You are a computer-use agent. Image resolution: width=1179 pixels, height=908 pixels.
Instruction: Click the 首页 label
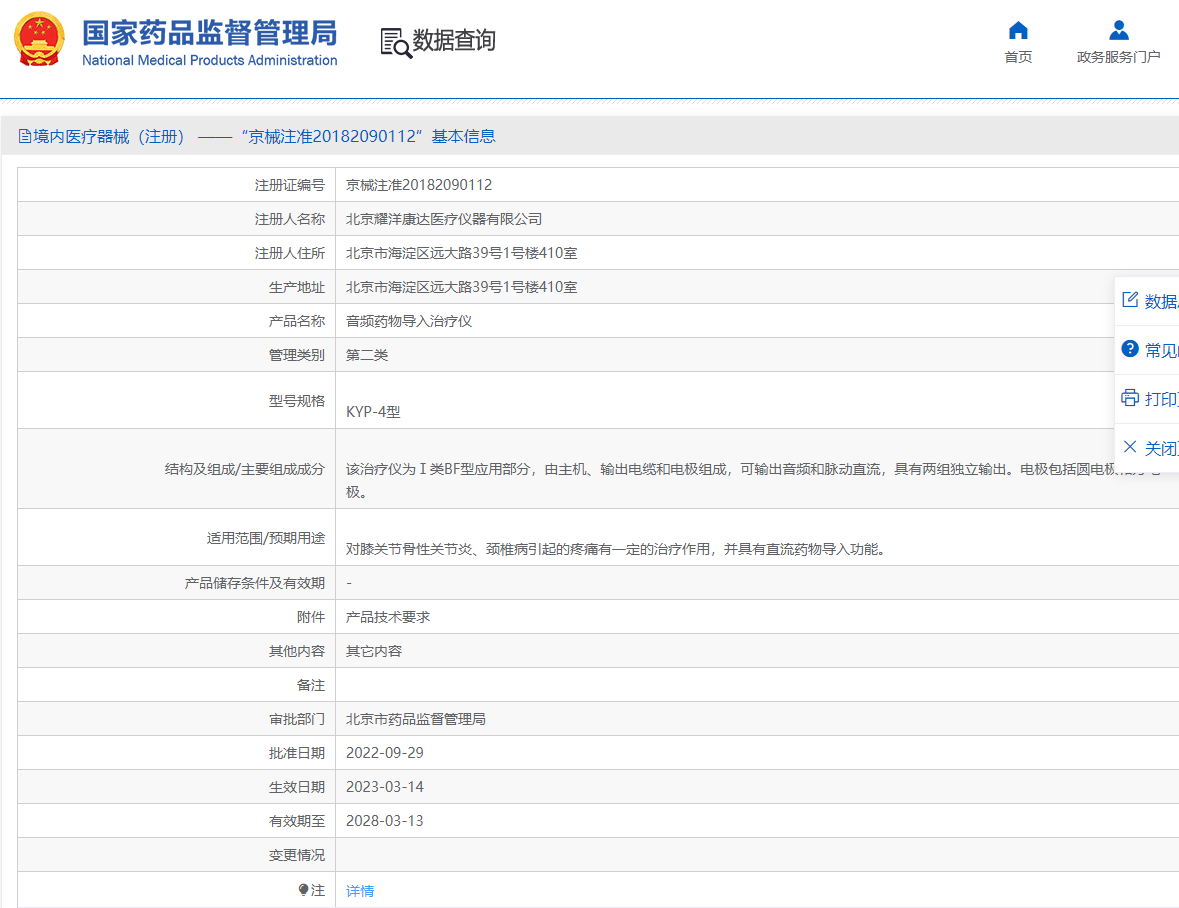click(x=1018, y=57)
